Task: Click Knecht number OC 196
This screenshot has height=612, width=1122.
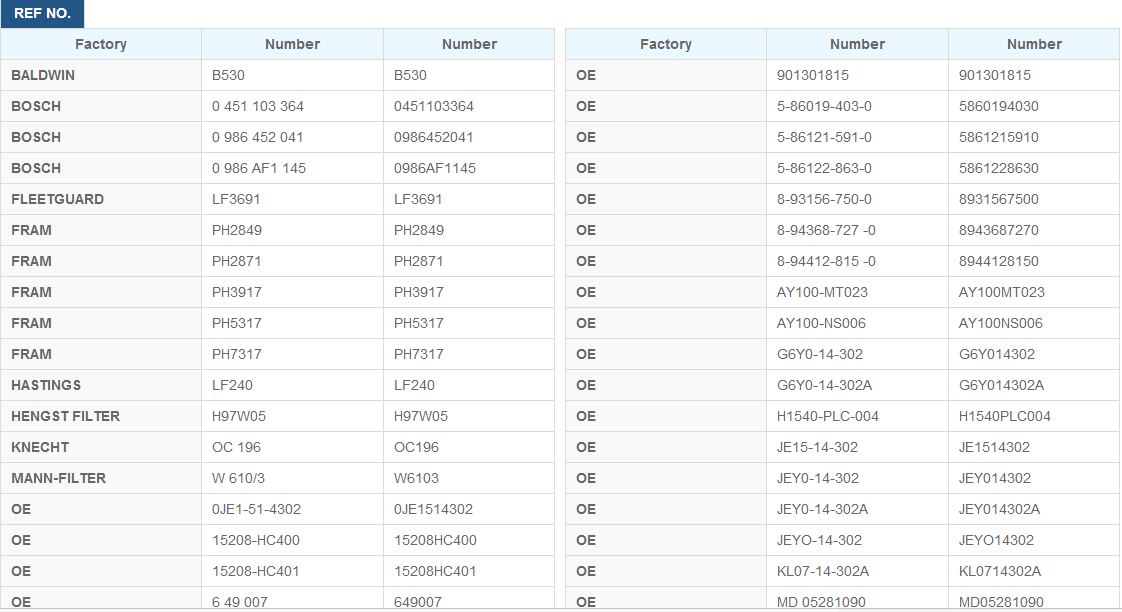Action: coord(236,447)
